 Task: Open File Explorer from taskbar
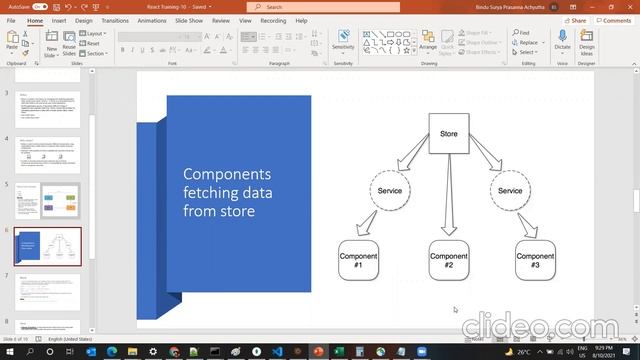click(x=132, y=351)
